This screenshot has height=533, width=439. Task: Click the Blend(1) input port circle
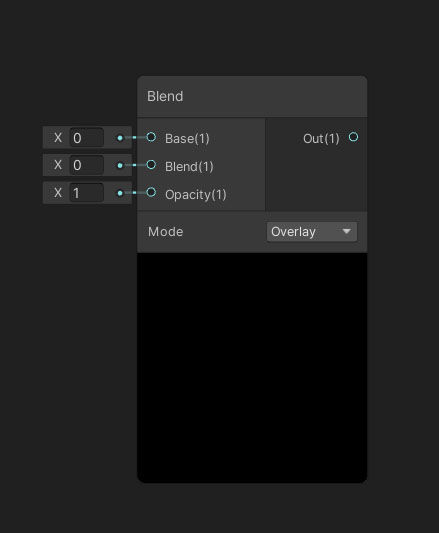151,165
